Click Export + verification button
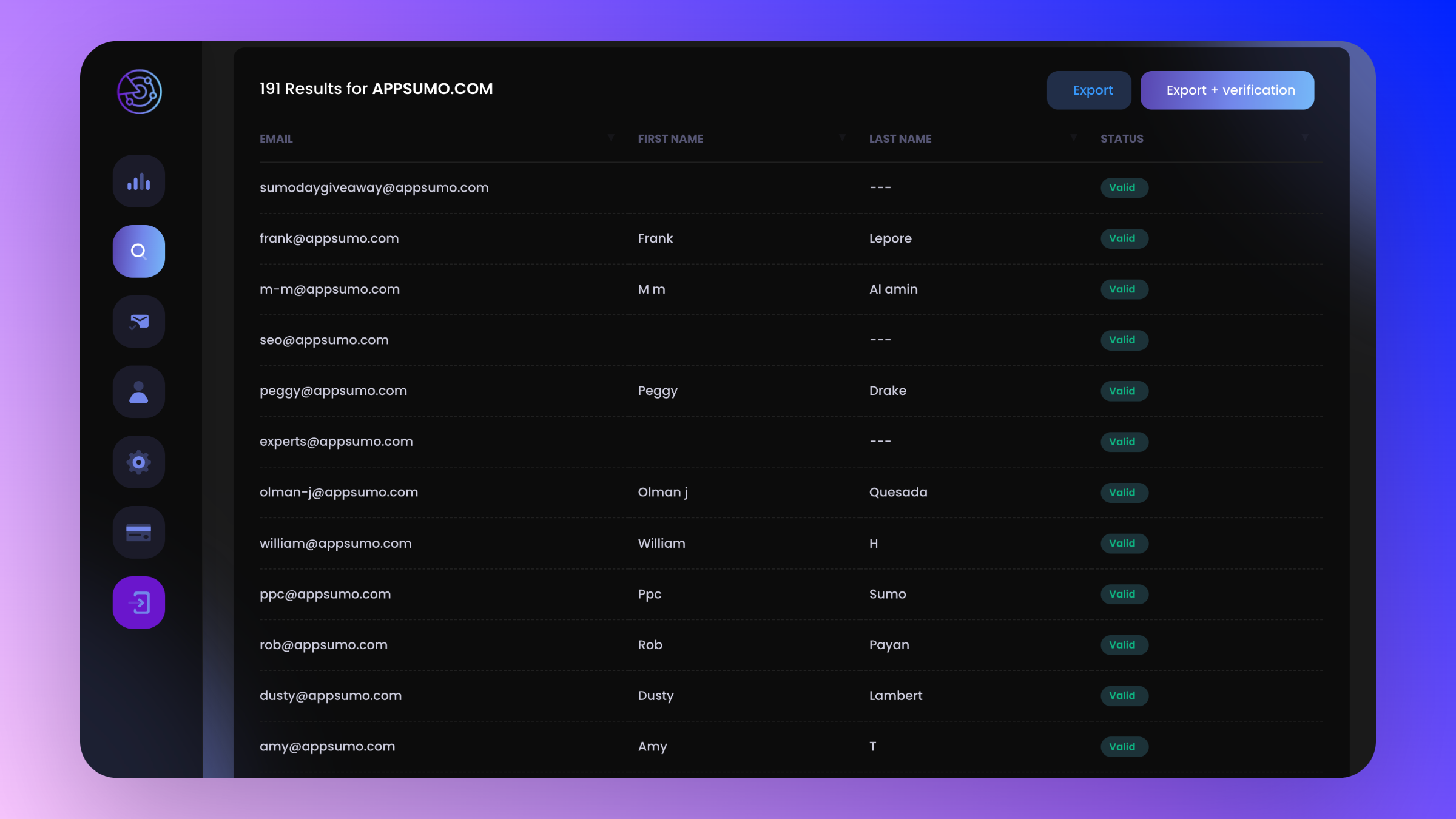Image resolution: width=1456 pixels, height=819 pixels. tap(1227, 90)
